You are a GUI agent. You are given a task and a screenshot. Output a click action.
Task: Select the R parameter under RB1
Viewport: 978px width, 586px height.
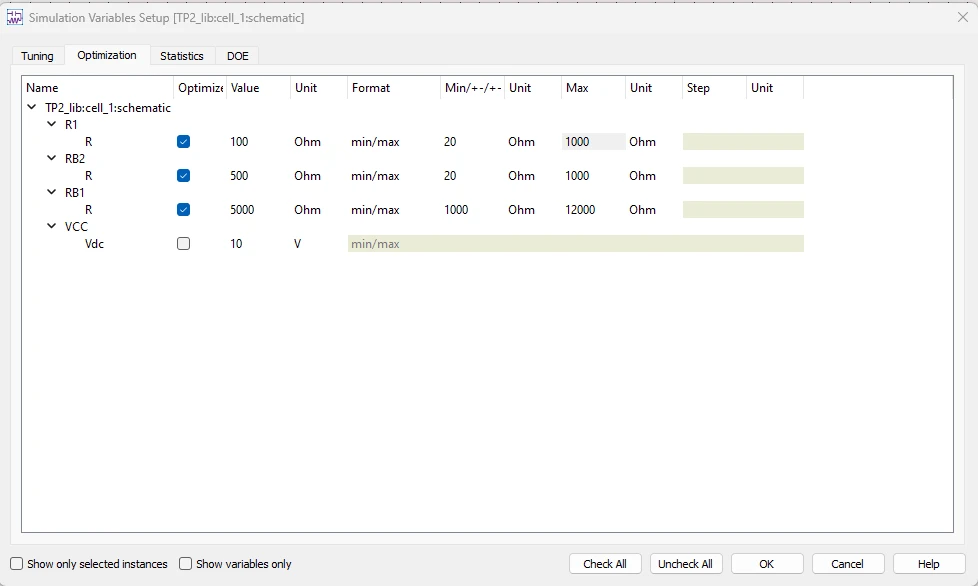(89, 209)
